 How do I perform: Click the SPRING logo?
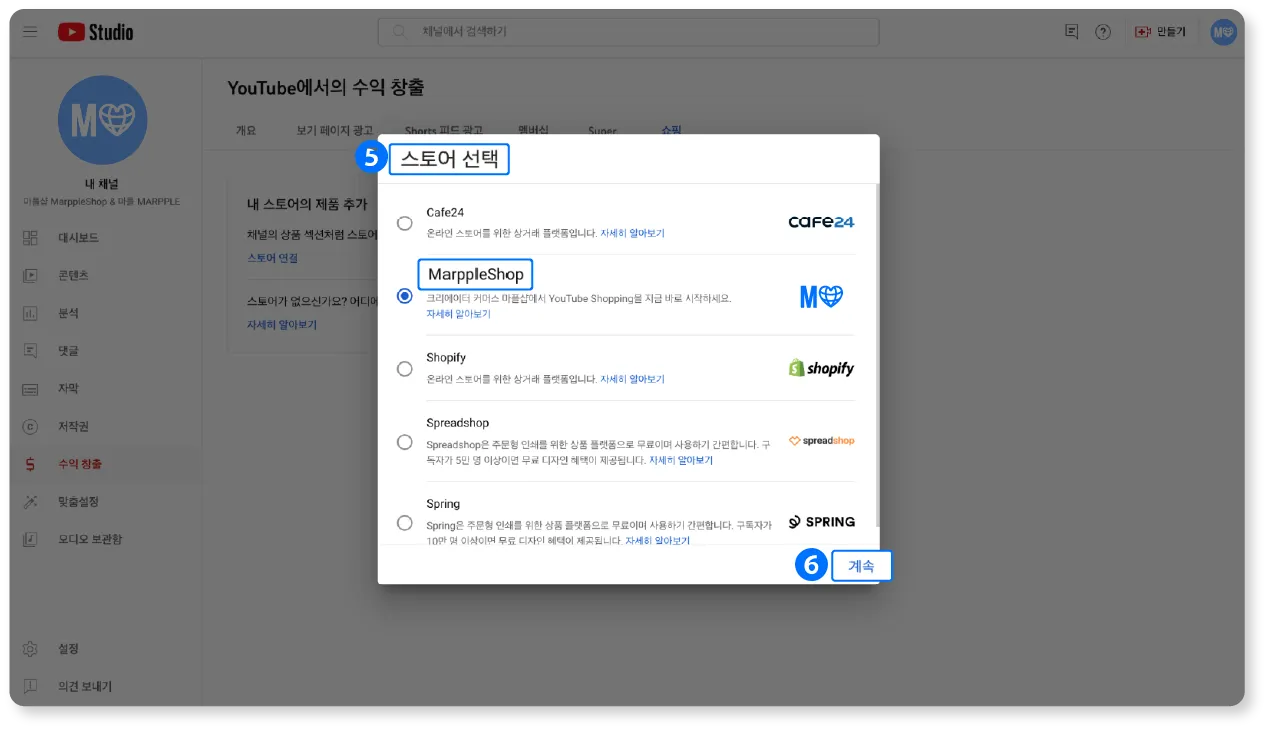click(x=821, y=522)
